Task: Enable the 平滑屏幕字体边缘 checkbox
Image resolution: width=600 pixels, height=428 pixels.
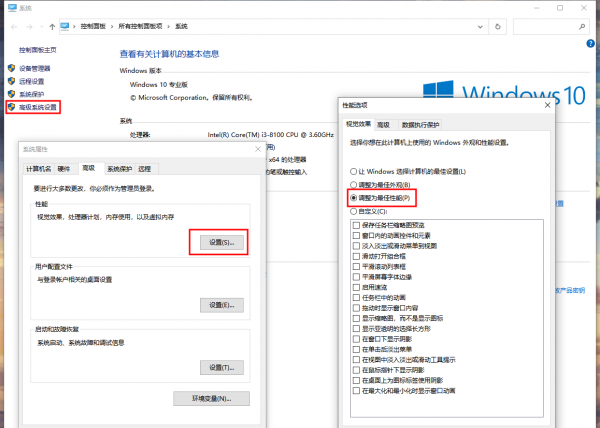Action: [x=356, y=279]
